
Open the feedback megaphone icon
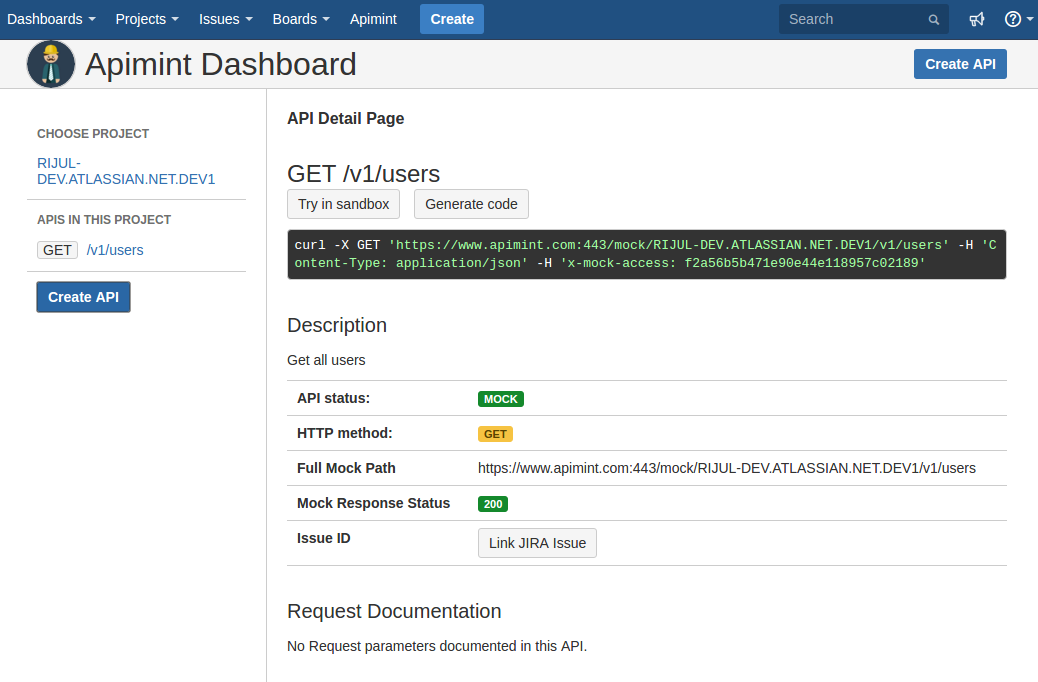click(x=977, y=19)
